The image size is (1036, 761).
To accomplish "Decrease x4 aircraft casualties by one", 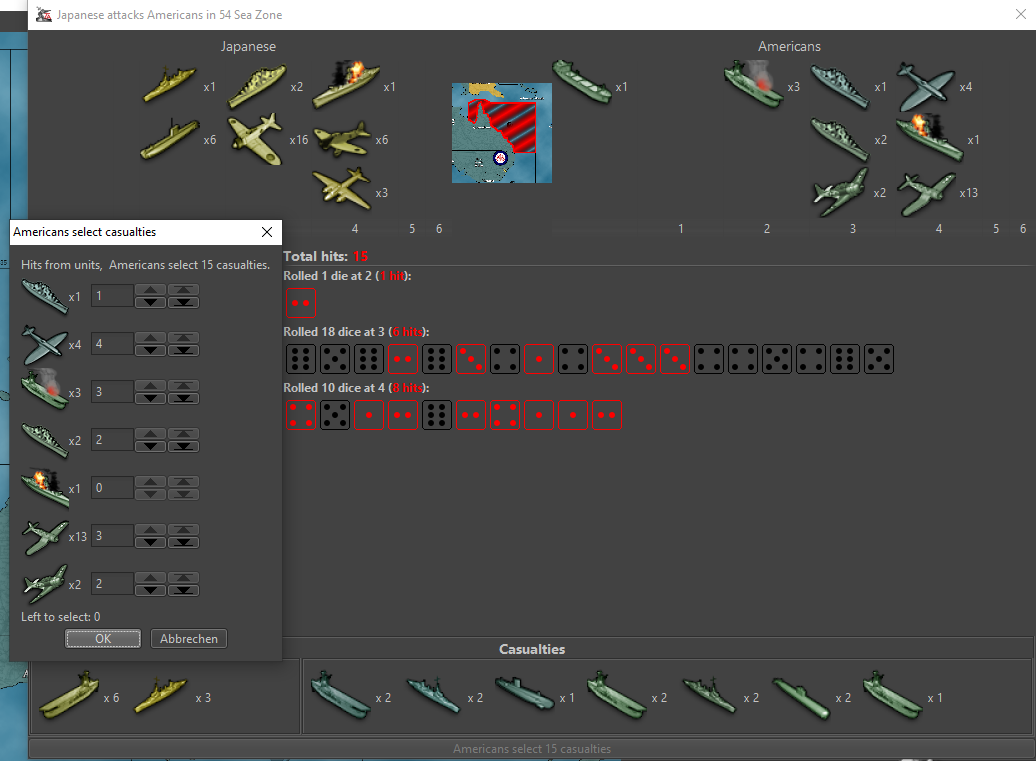I will coord(150,350).
